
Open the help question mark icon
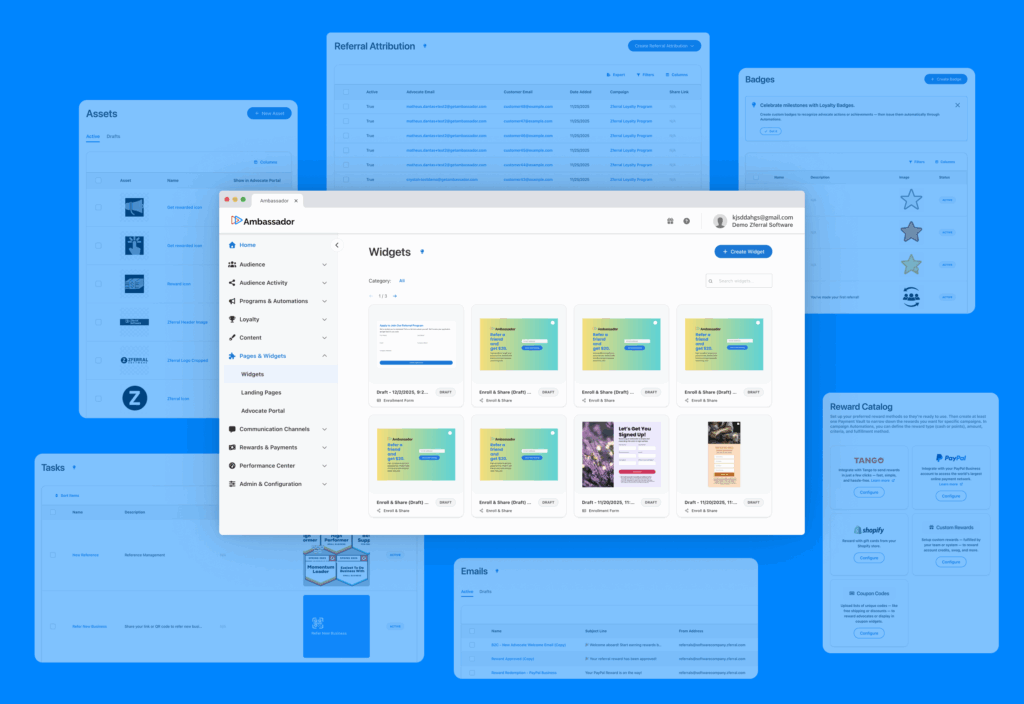click(x=687, y=221)
